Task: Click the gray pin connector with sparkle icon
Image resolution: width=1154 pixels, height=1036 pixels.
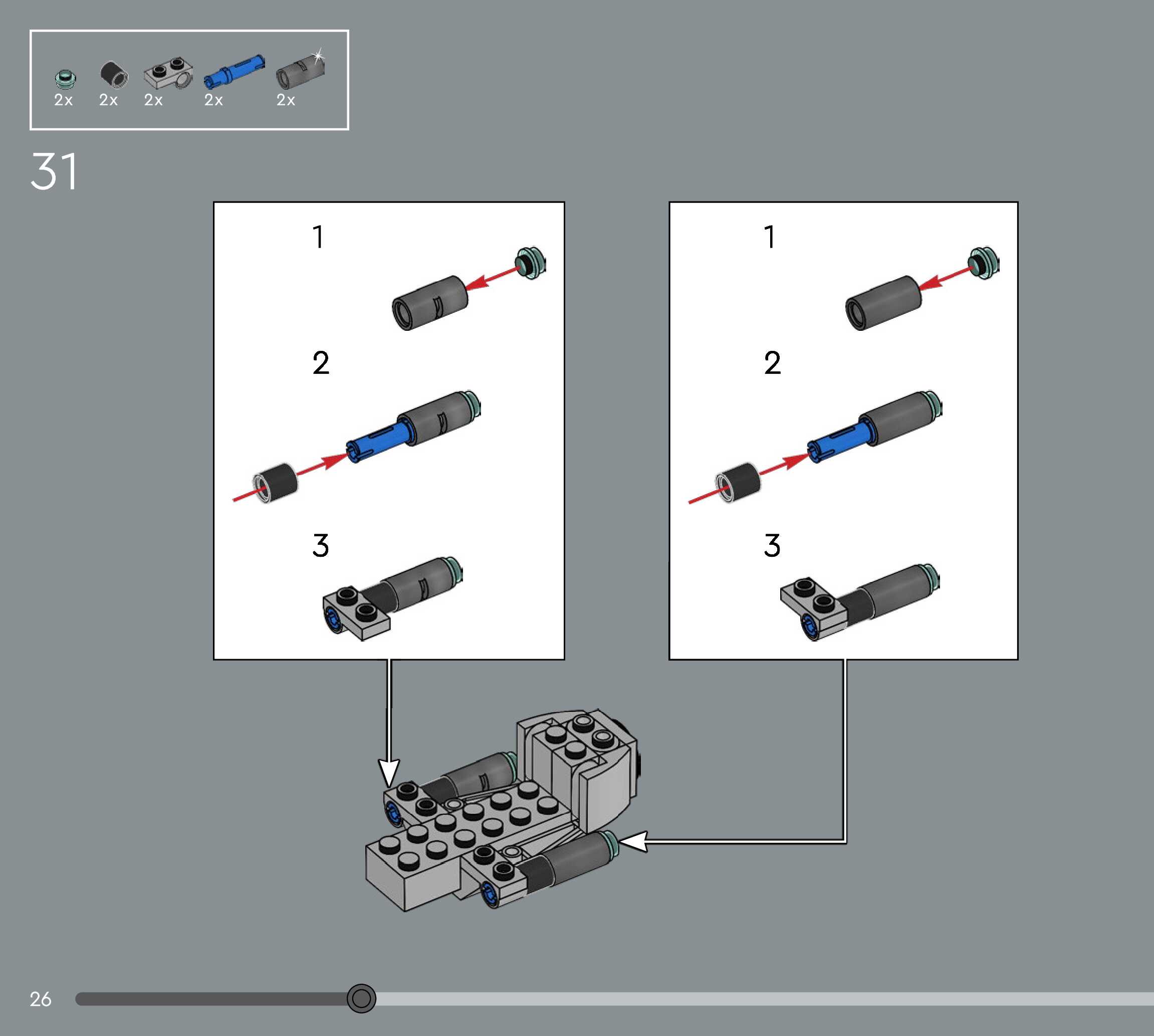Action: (300, 71)
